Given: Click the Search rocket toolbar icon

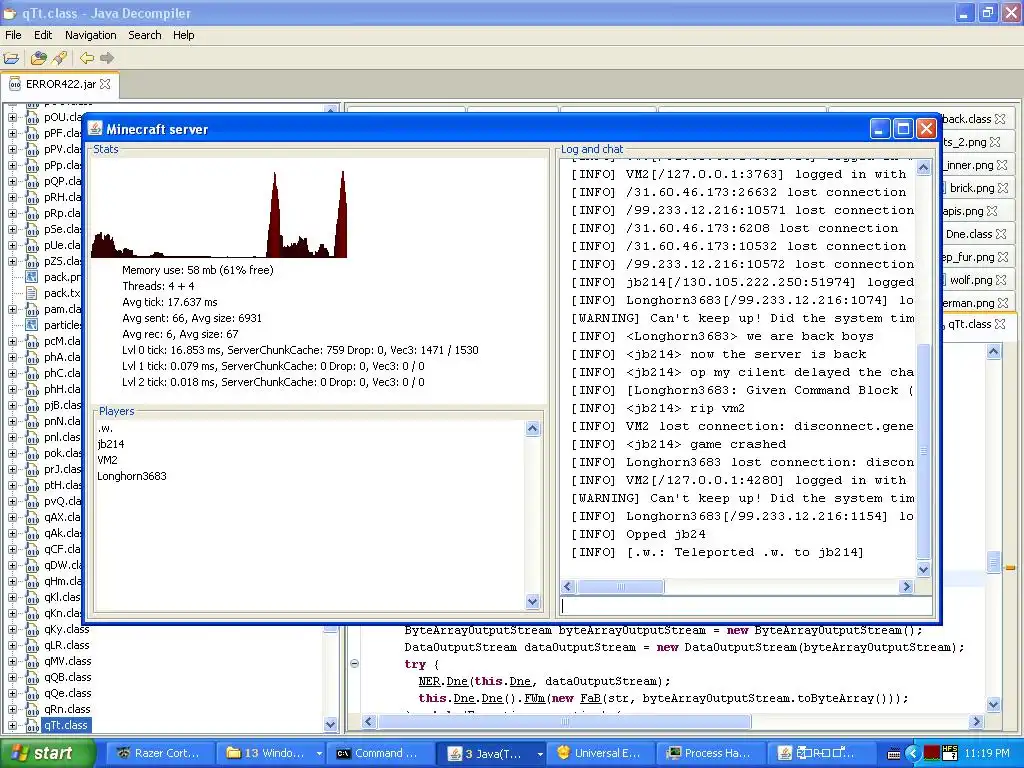Looking at the screenshot, I should 59,58.
